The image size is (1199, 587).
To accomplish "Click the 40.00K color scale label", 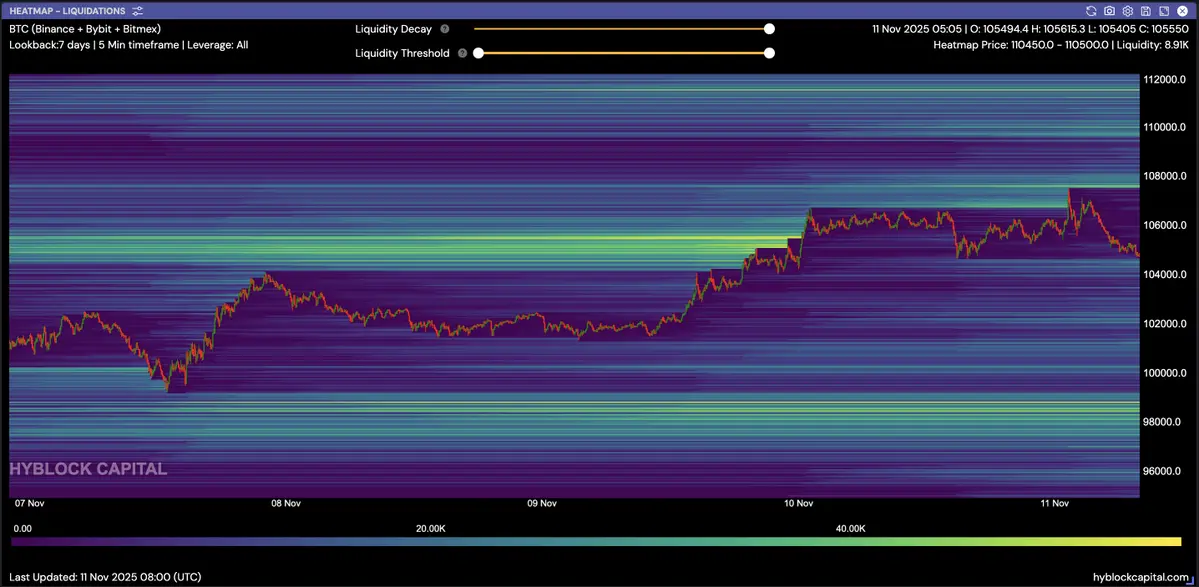I will pyautogui.click(x=851, y=528).
